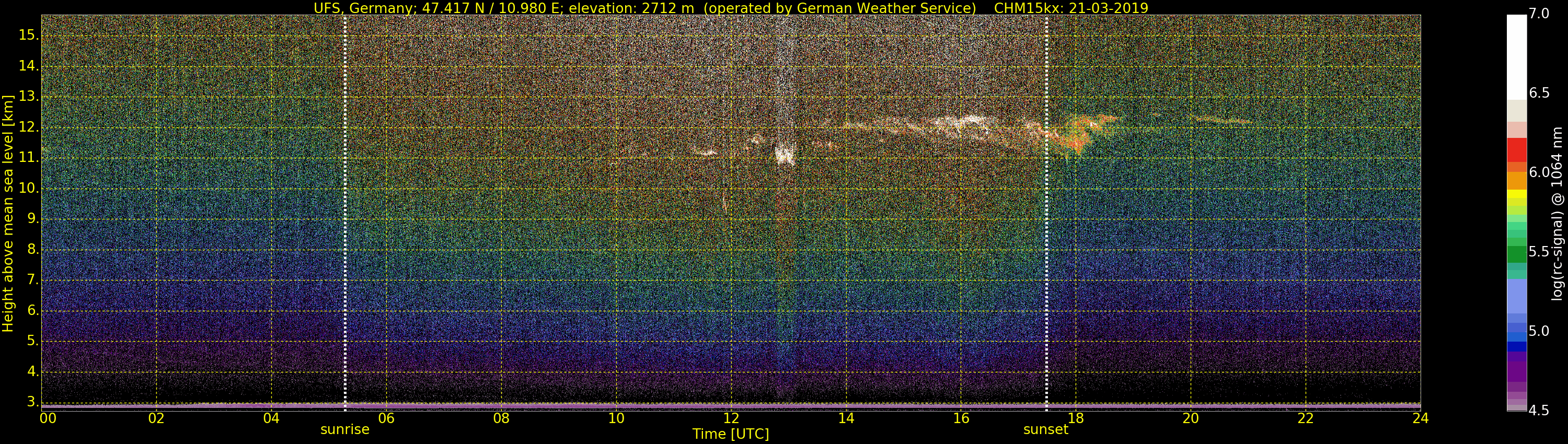Click the "18" time axis tick label
The height and width of the screenshot is (444, 1568).
1076,418
